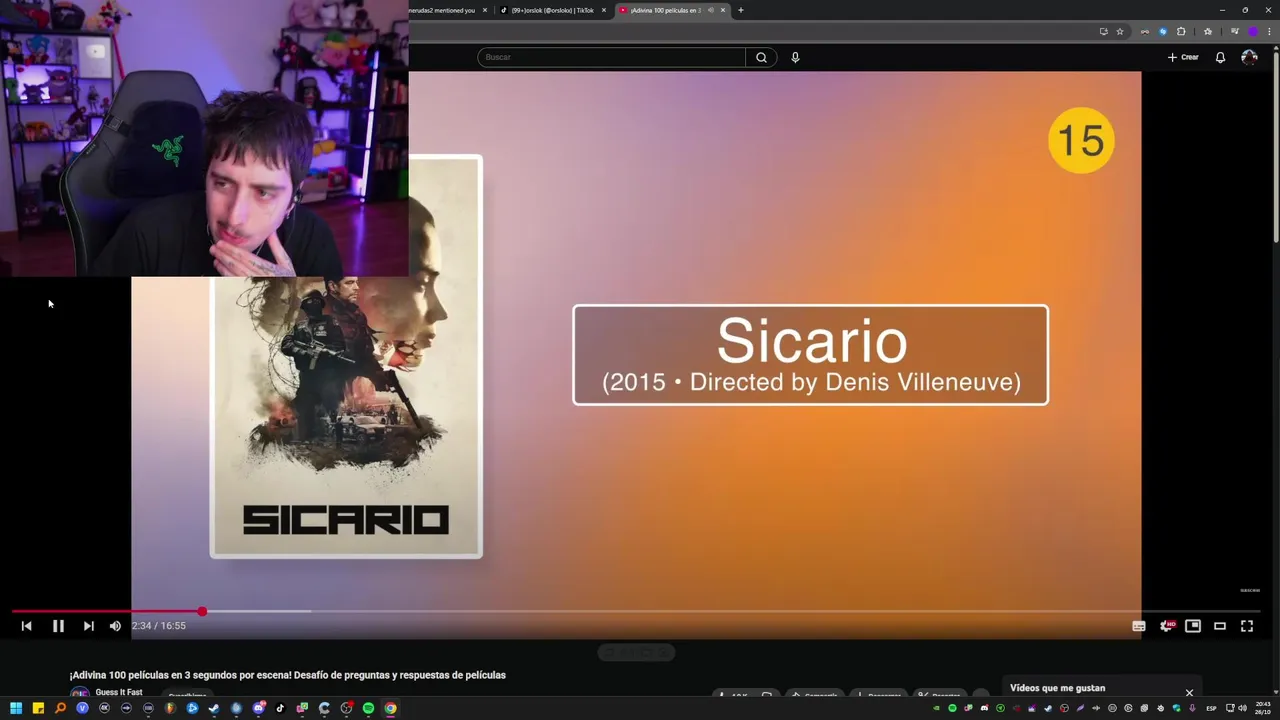Open clock and date 20:43
1280x720 pixels.
coord(1264,708)
